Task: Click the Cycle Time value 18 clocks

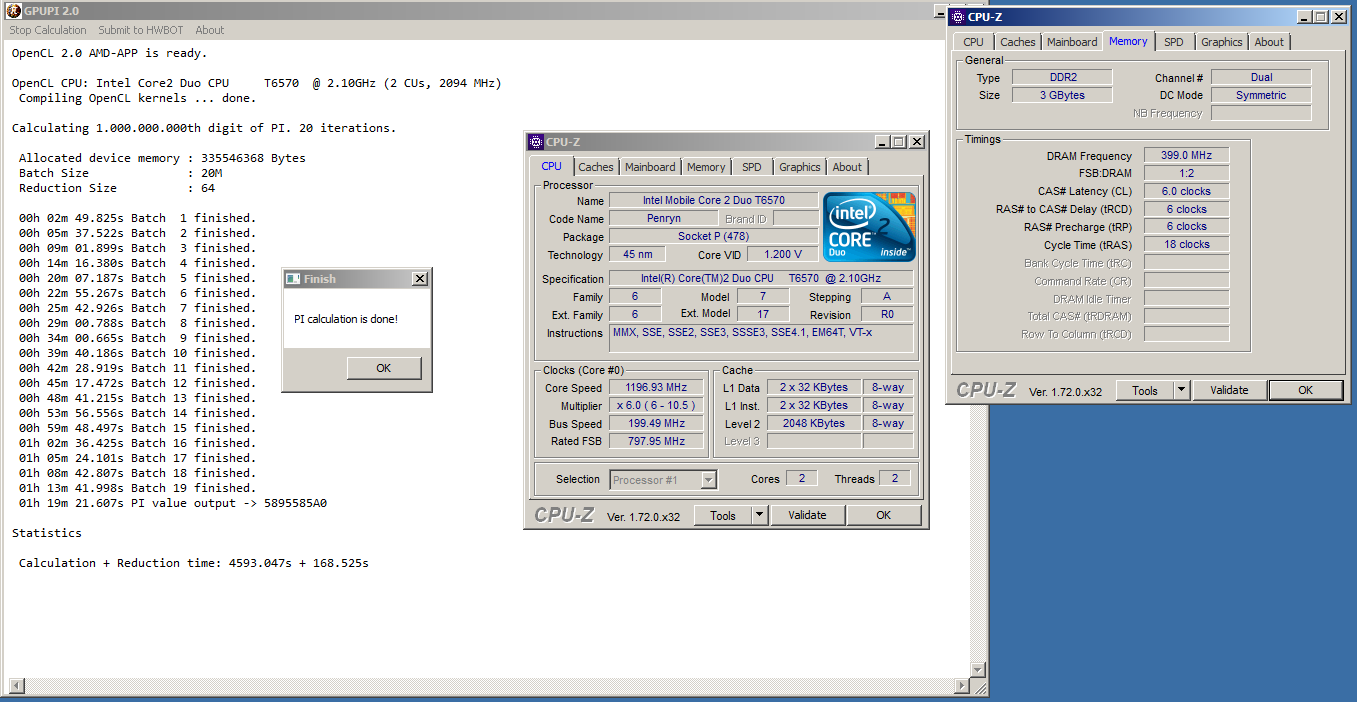Action: (1187, 244)
